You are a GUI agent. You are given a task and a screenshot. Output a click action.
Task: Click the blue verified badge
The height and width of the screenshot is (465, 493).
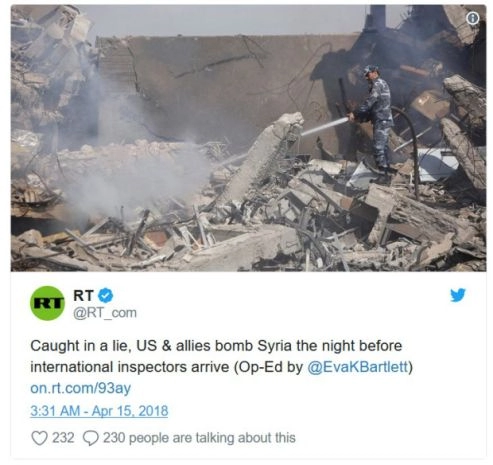tap(106, 296)
